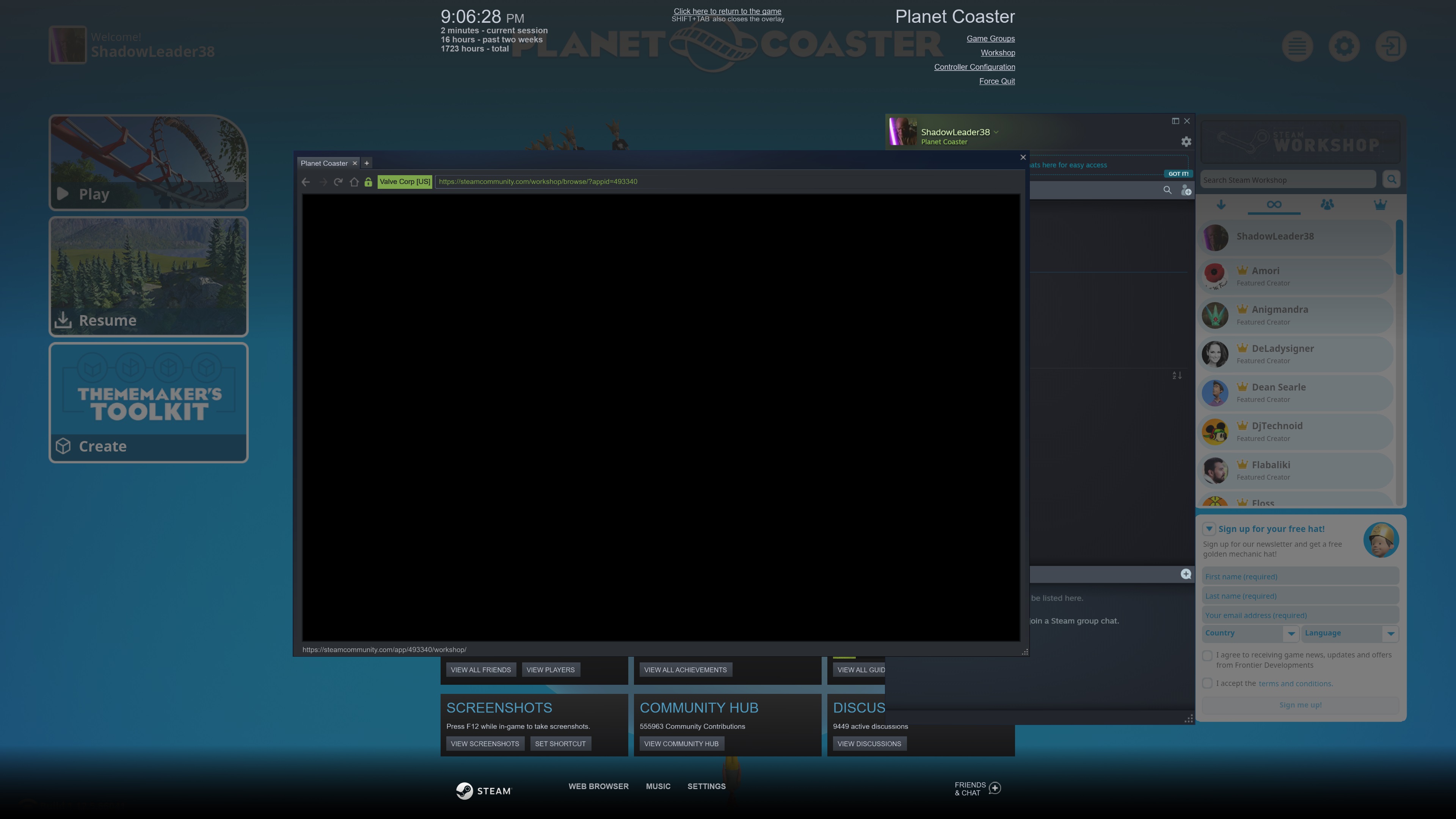Click VIEW ALL ACHIEVEMENTS button
This screenshot has height=819, width=1456.
[x=685, y=670]
